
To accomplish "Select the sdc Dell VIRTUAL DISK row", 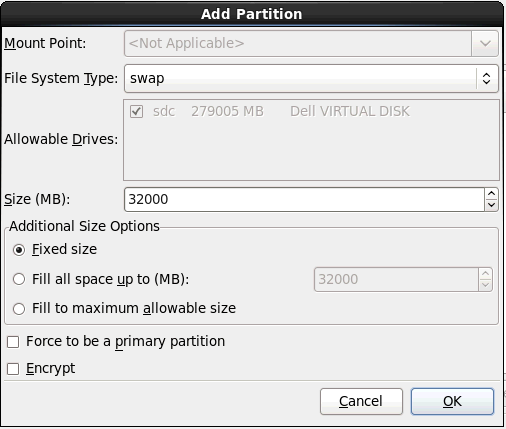I will [x=311, y=111].
